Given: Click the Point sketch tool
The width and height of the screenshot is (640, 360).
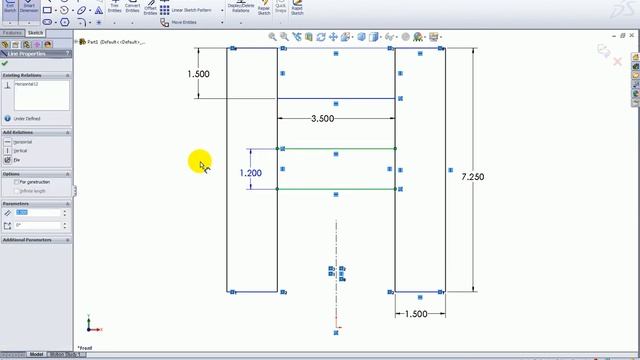Looking at the screenshot, I should point(99,22).
